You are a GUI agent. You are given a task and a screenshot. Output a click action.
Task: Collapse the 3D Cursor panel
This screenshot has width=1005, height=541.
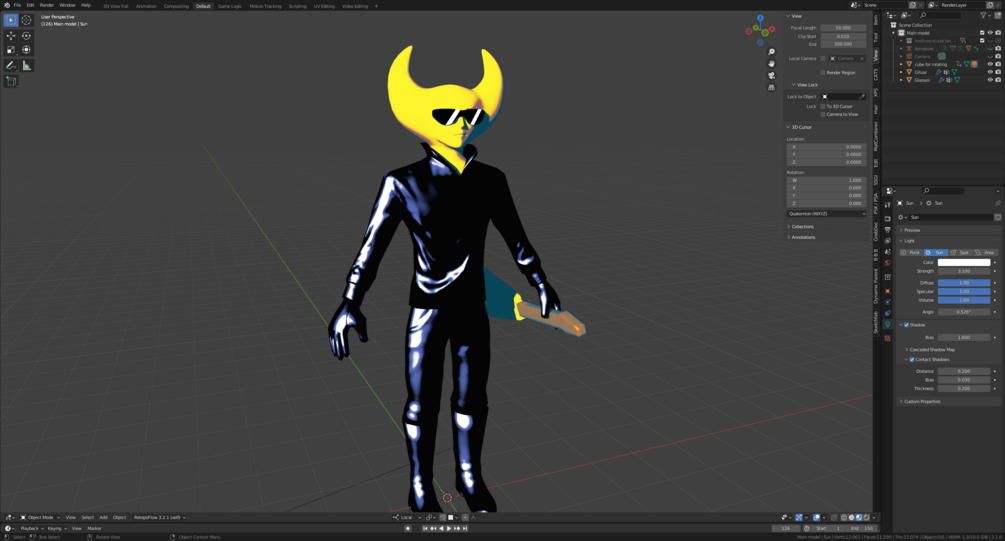[799, 127]
